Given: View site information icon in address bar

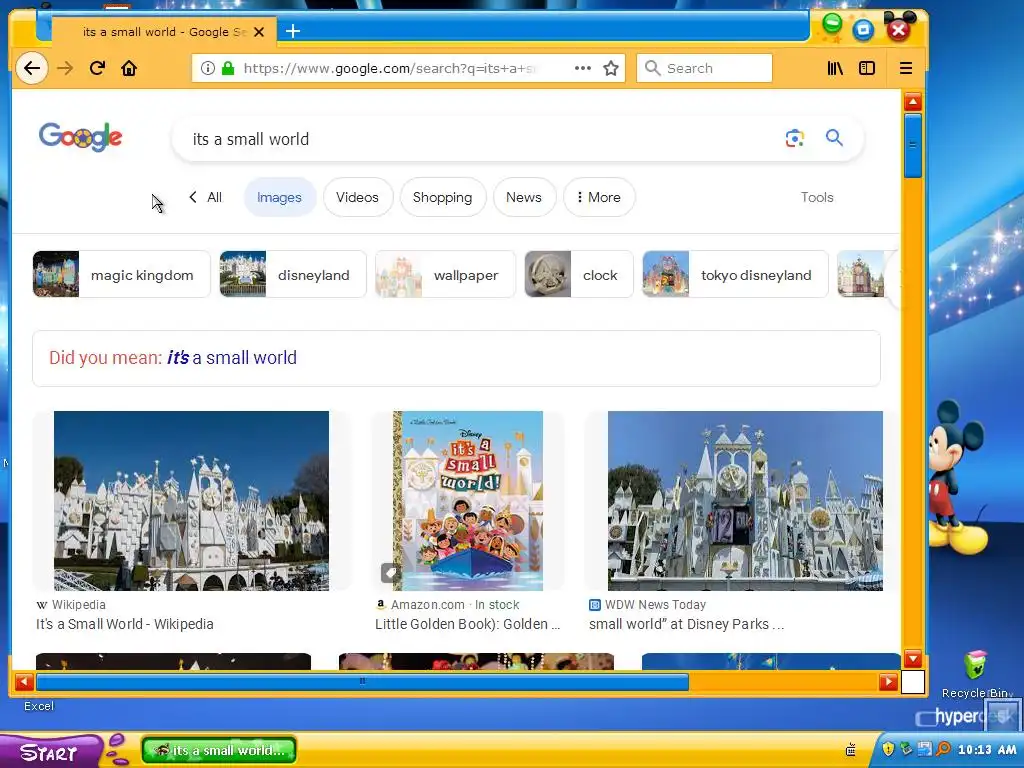Looking at the screenshot, I should (208, 68).
